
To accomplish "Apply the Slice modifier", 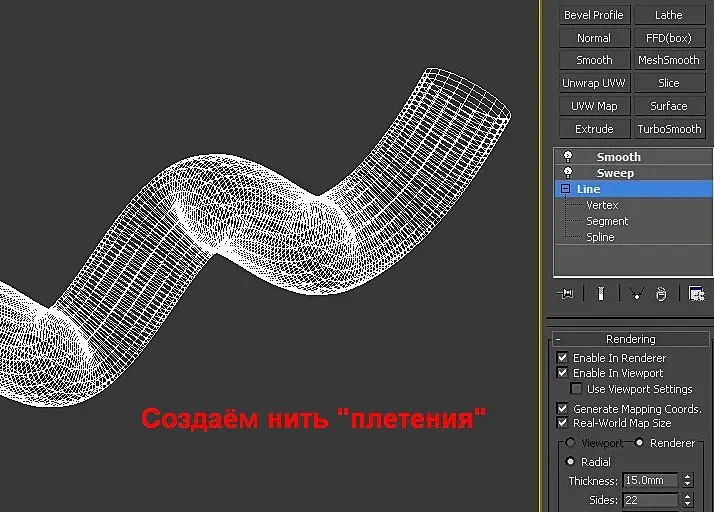I will (x=669, y=83).
